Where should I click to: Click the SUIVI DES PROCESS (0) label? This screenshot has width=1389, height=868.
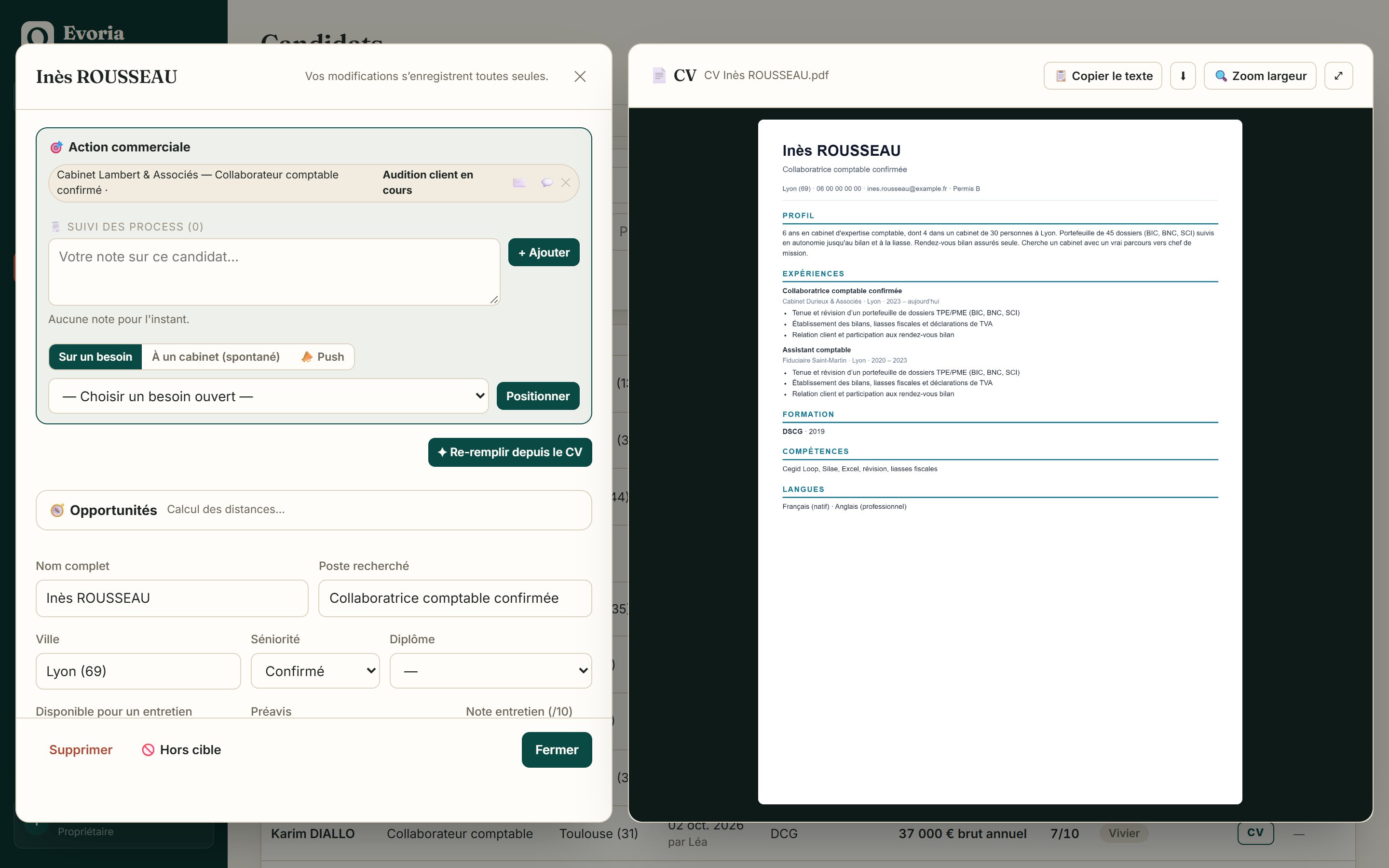tap(135, 227)
